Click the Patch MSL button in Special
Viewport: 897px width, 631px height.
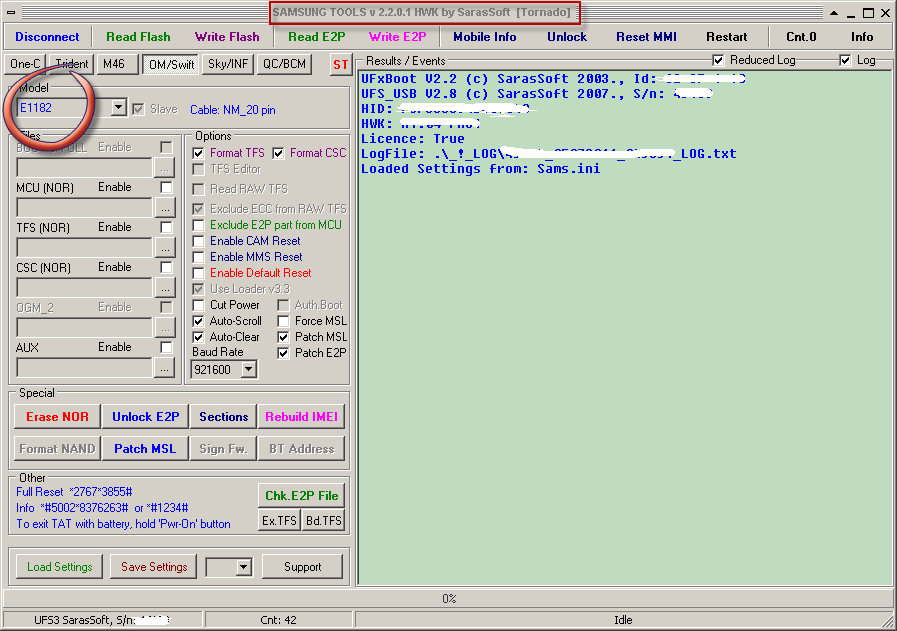(145, 449)
